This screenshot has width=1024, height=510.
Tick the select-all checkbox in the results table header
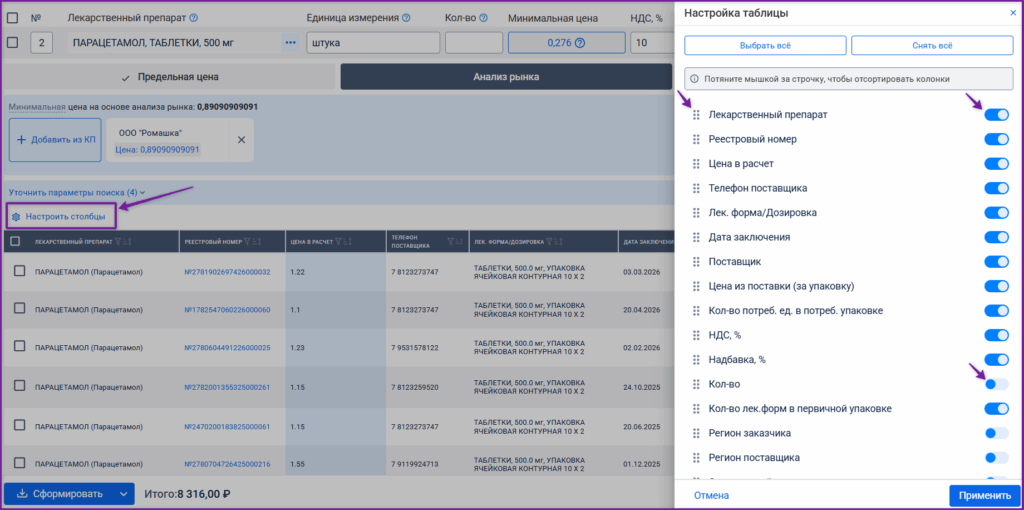tap(16, 242)
